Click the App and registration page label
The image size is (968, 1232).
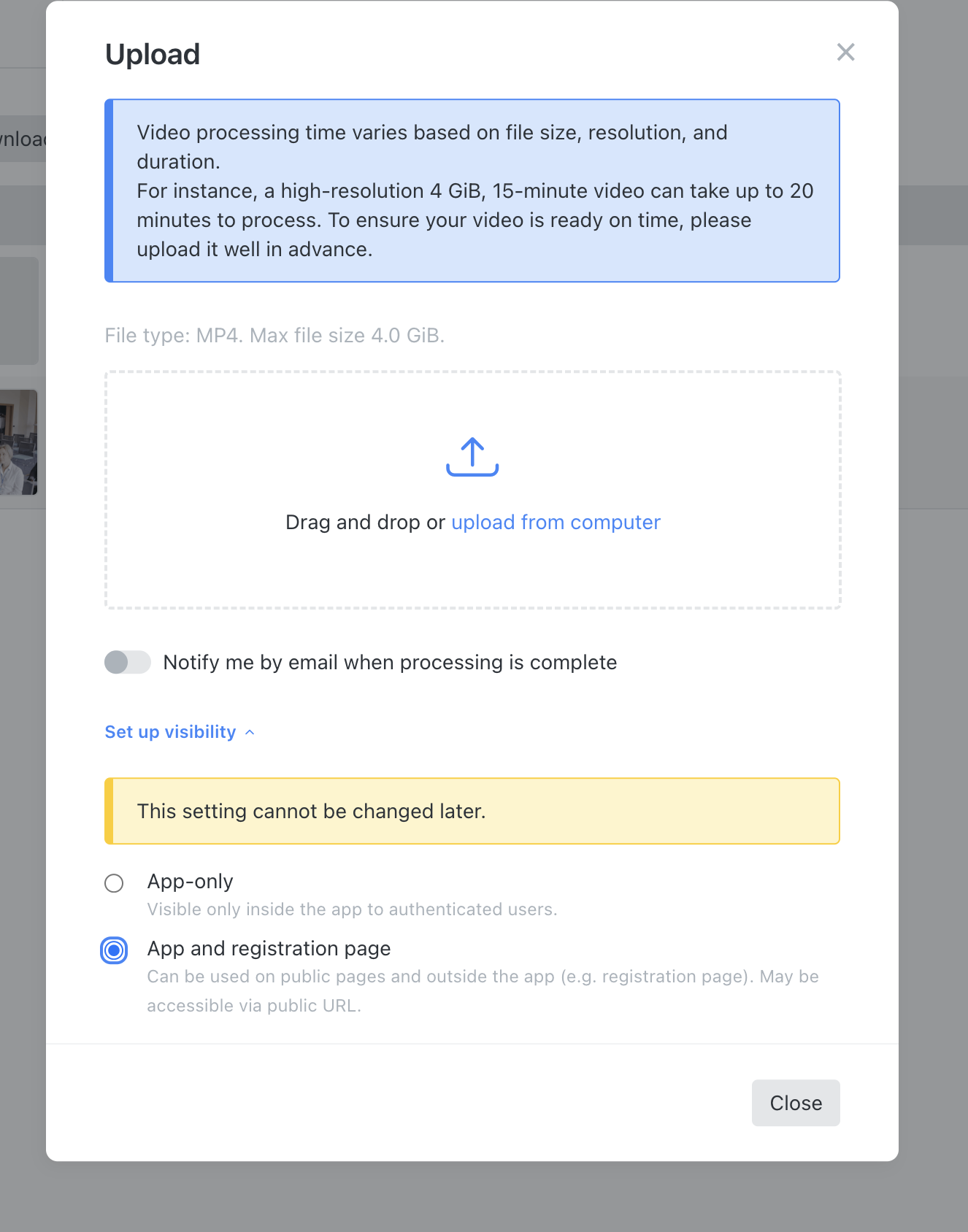269,948
